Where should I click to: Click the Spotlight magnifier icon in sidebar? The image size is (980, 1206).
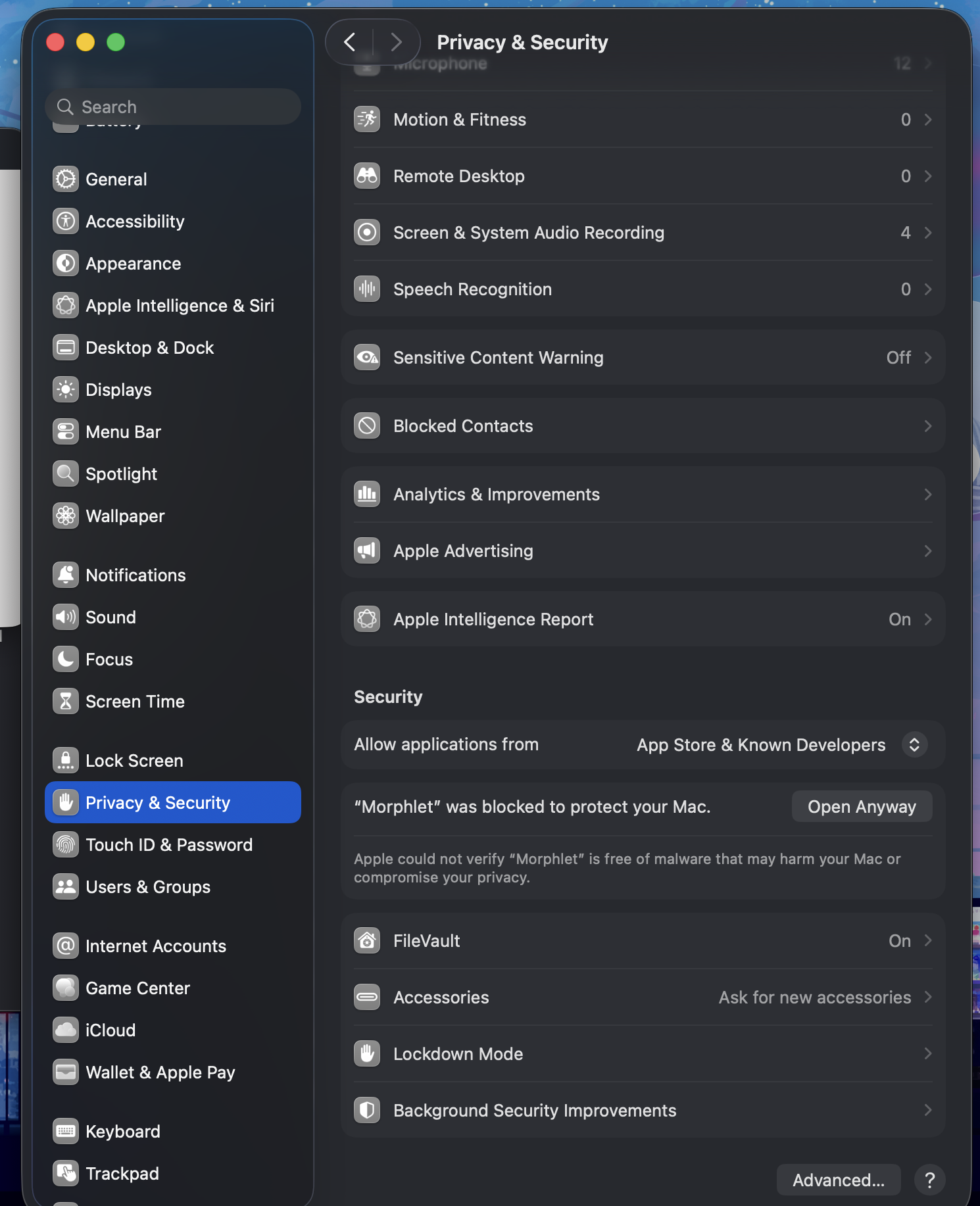pyautogui.click(x=66, y=473)
